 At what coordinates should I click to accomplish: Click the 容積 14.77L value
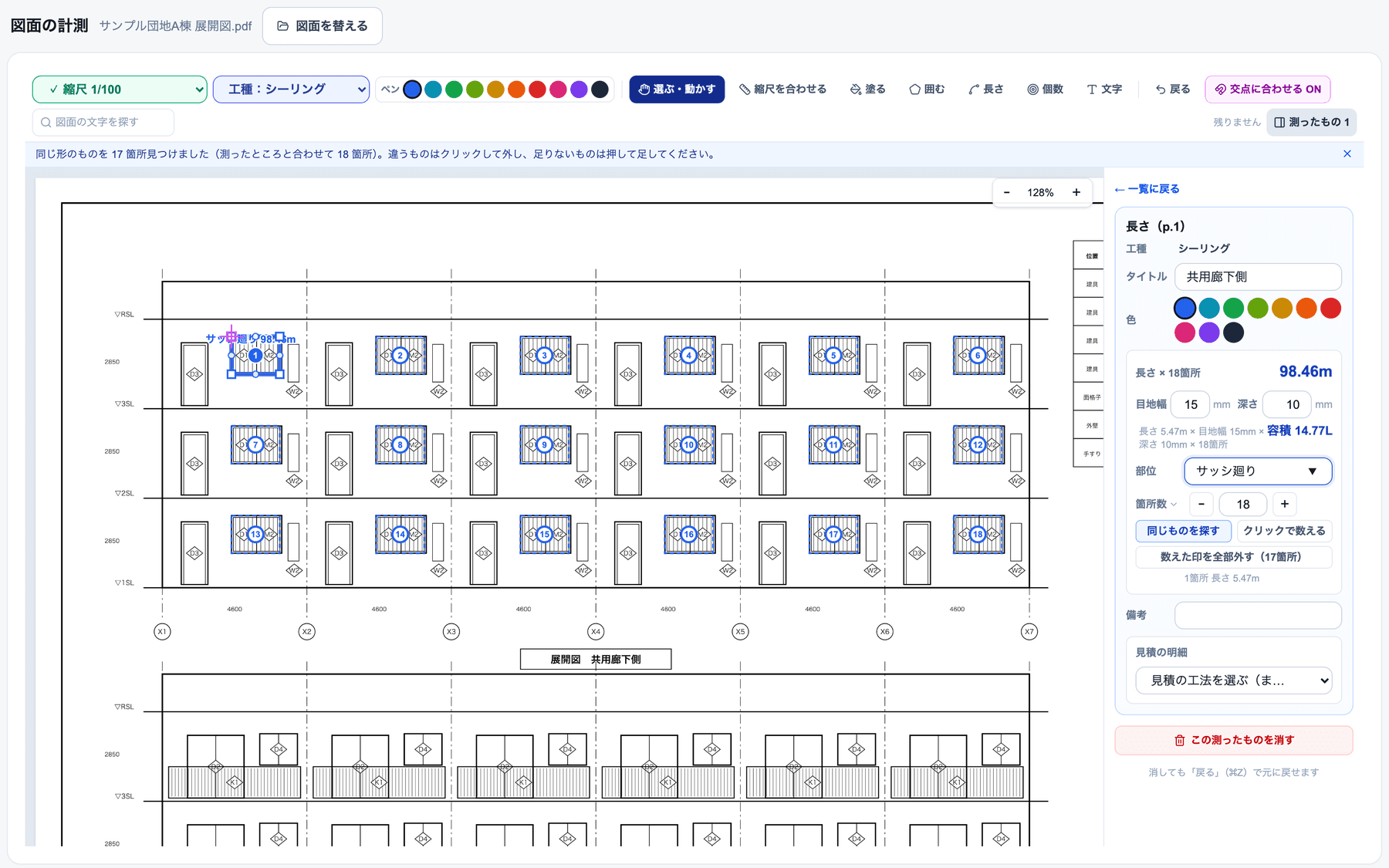[x=1299, y=431]
